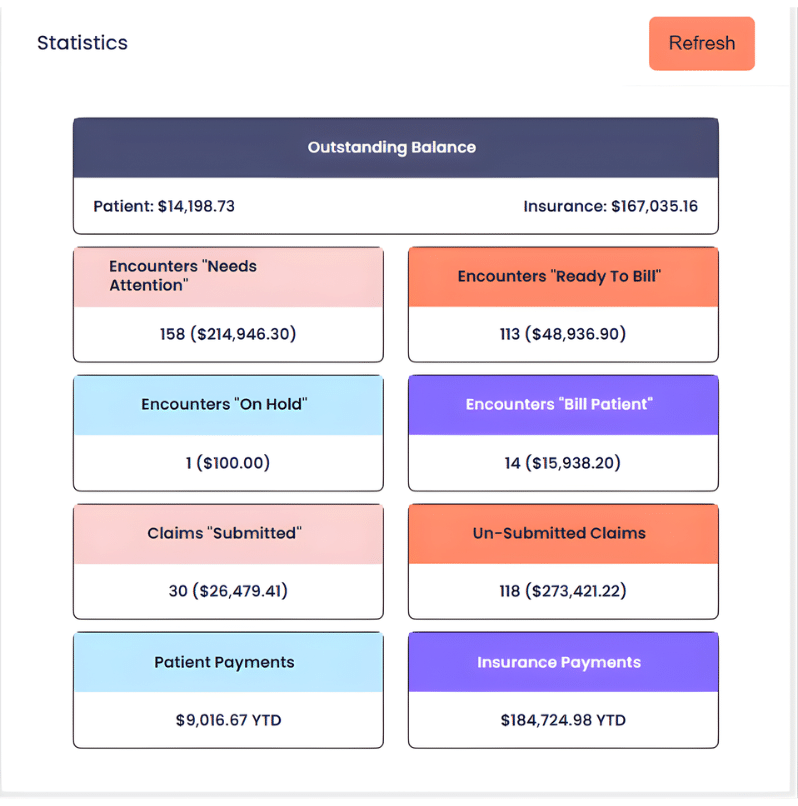The image size is (798, 806).
Task: Click the Refresh button
Action: tap(701, 43)
